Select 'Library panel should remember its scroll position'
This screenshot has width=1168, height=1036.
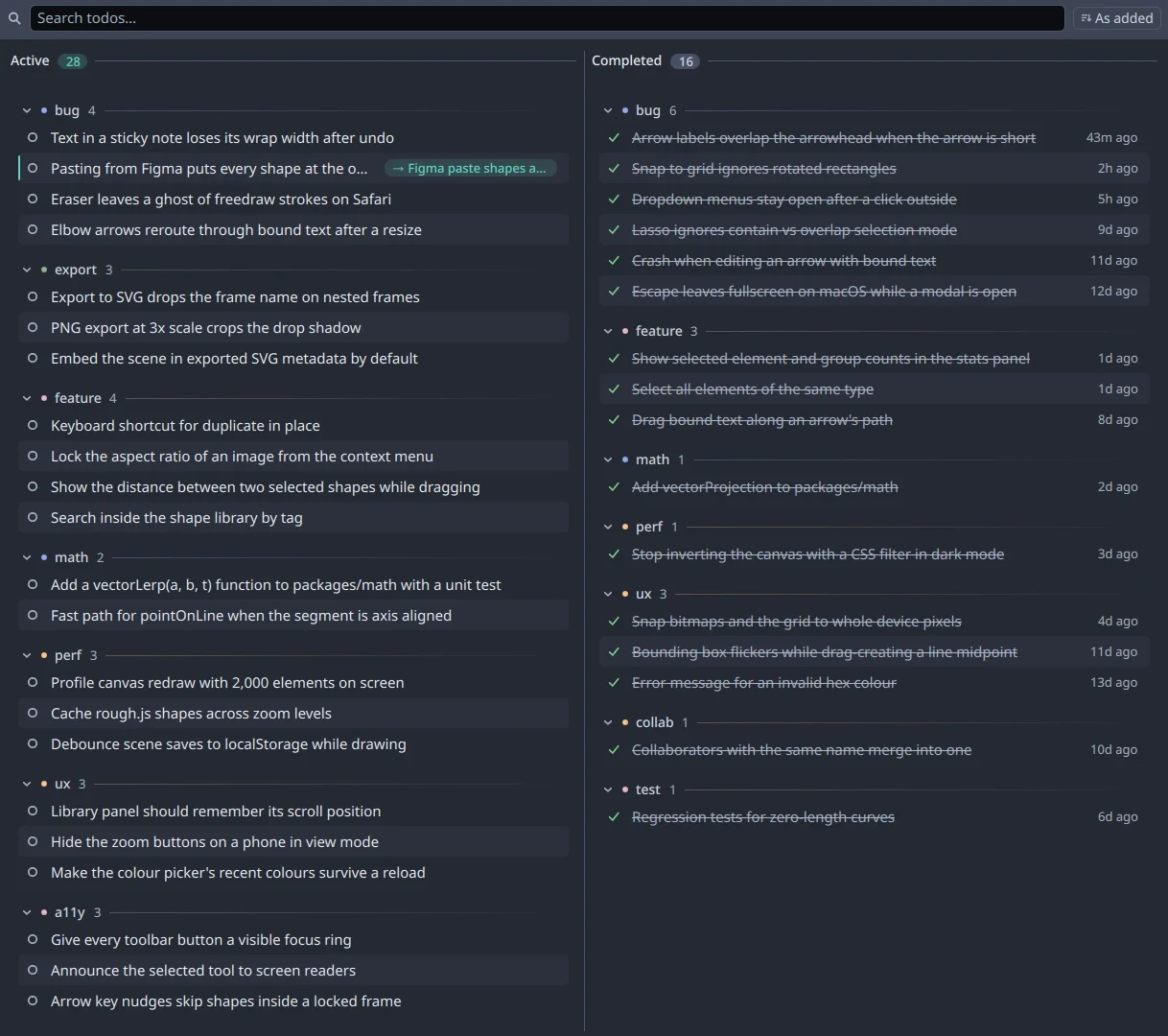[x=293, y=811]
